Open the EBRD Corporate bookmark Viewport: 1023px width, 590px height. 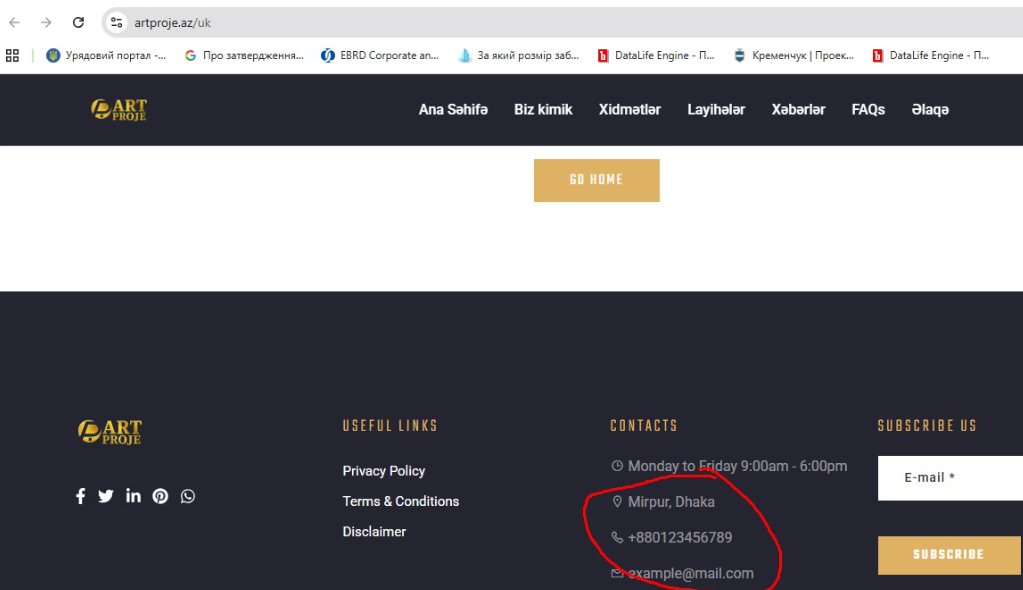tap(380, 56)
